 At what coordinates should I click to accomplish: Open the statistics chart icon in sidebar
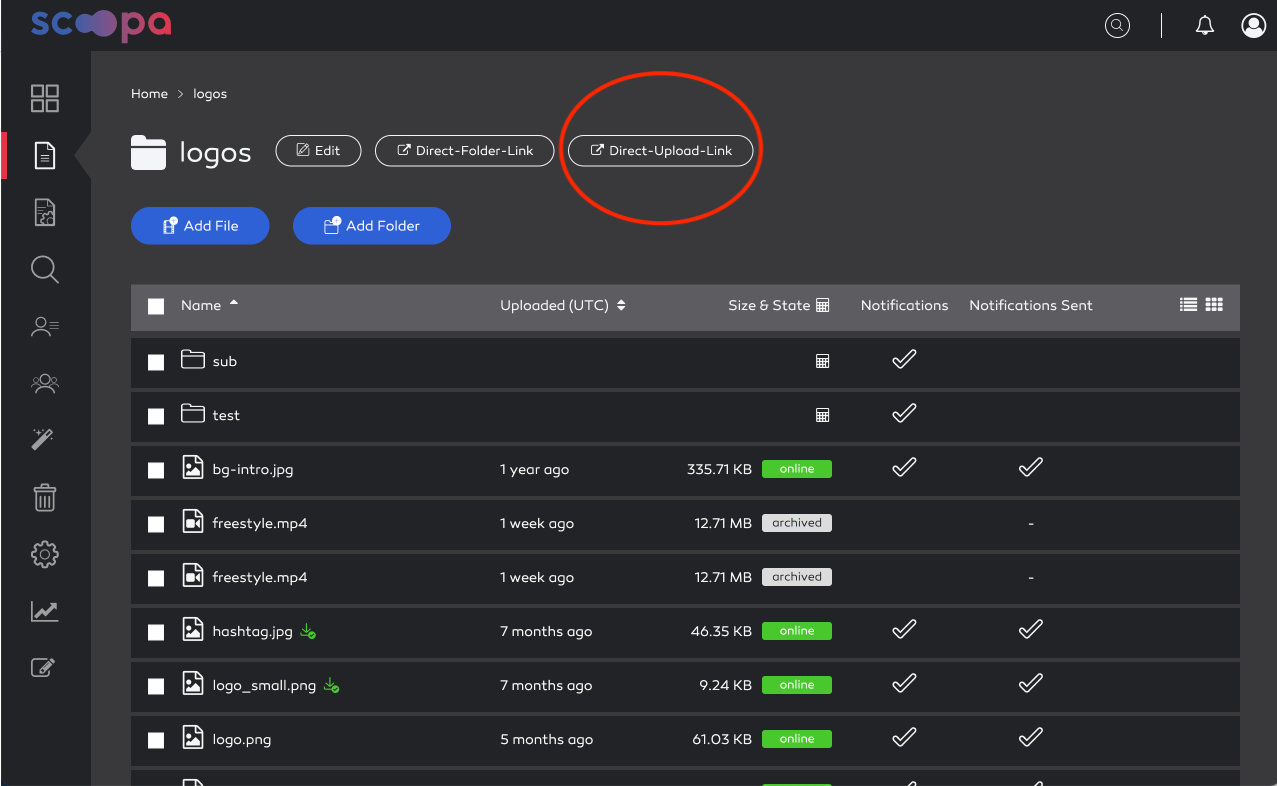(45, 611)
